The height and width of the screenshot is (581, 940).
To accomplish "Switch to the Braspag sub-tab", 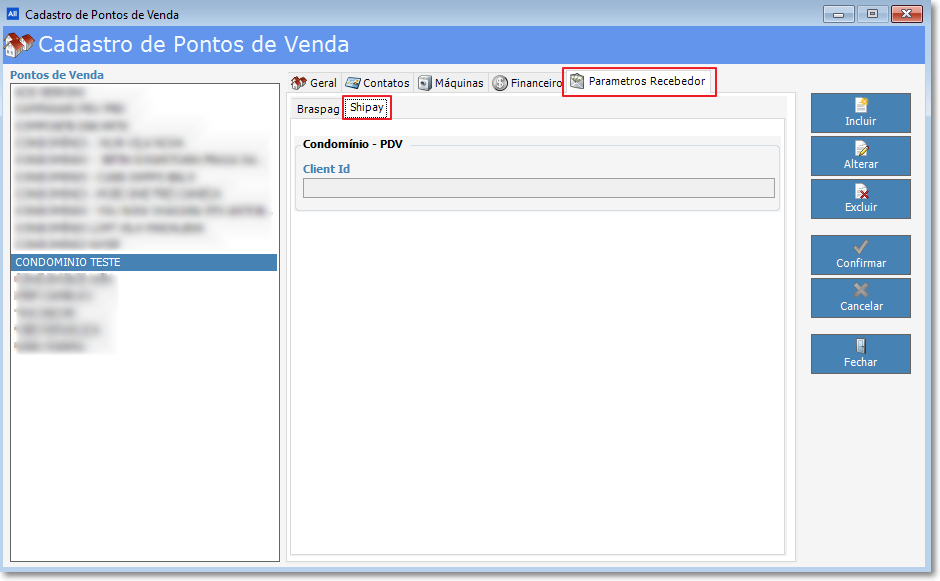I will click(x=317, y=108).
